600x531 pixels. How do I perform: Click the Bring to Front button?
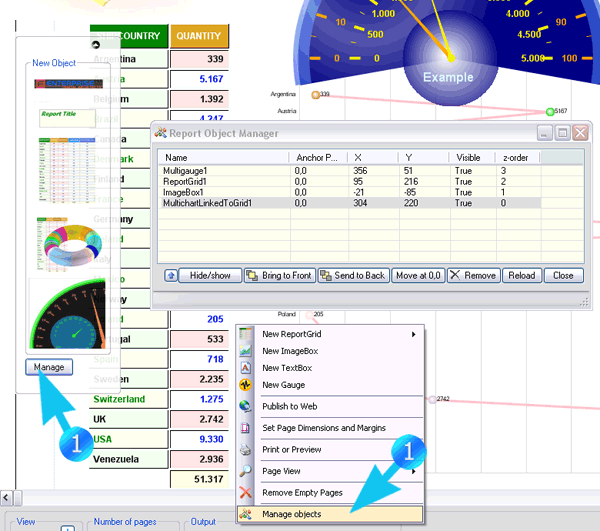(x=280, y=275)
